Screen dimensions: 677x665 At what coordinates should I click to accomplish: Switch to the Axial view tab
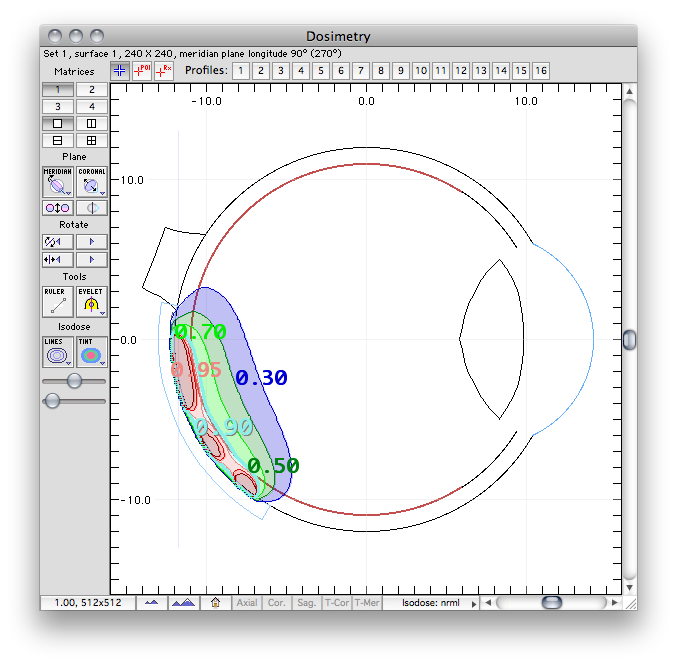[247, 603]
